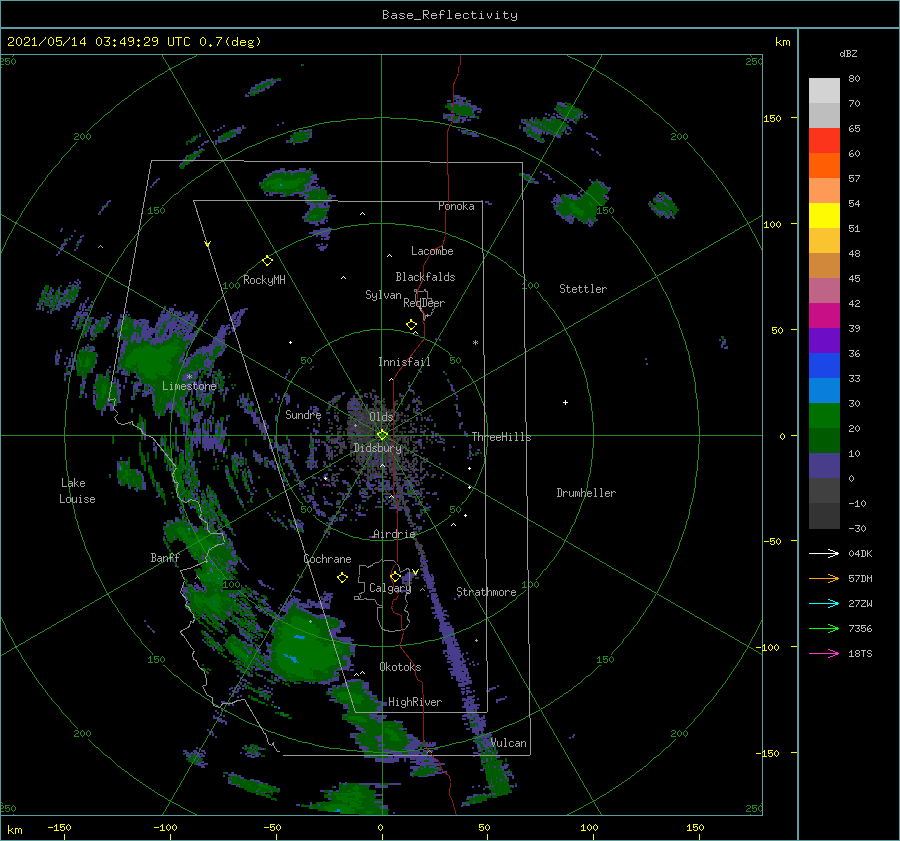Viewport: 900px width, 841px height.
Task: Click the green echo northwest of Stettler
Action: pyautogui.click(x=581, y=202)
